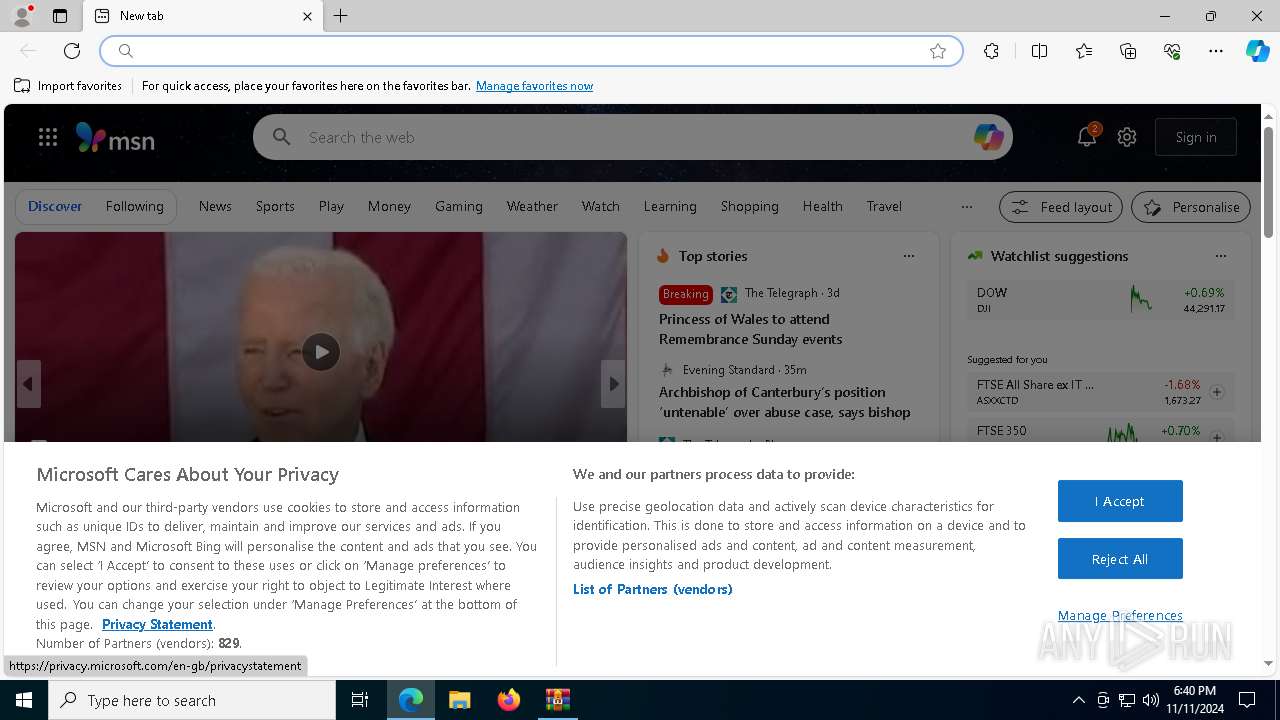Open the tab actions menu icon
Screen dimensions: 1280x720
60,16
